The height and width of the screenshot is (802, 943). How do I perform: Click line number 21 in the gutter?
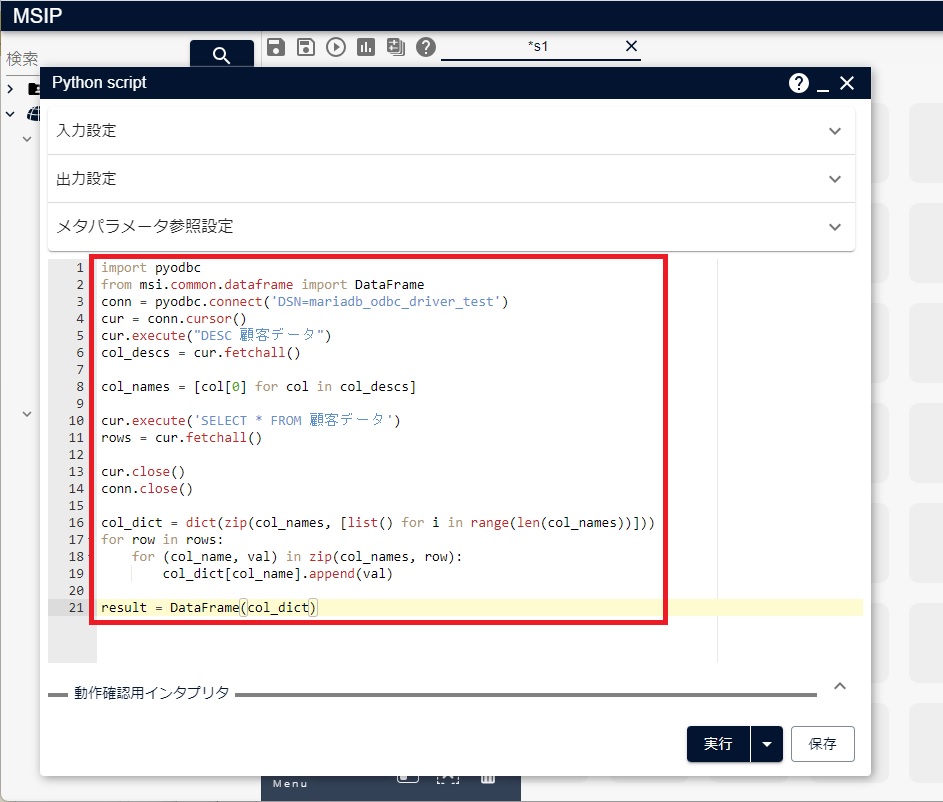point(76,607)
